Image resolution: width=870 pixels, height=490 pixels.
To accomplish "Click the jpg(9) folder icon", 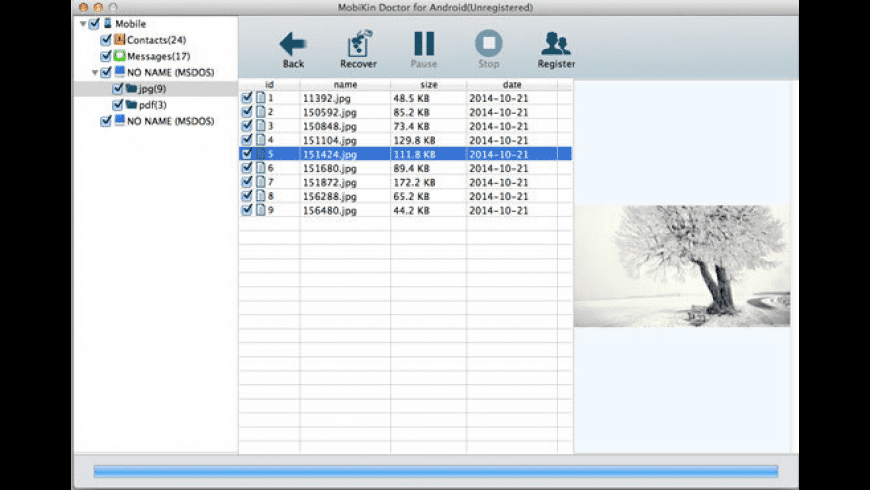I will pyautogui.click(x=131, y=88).
